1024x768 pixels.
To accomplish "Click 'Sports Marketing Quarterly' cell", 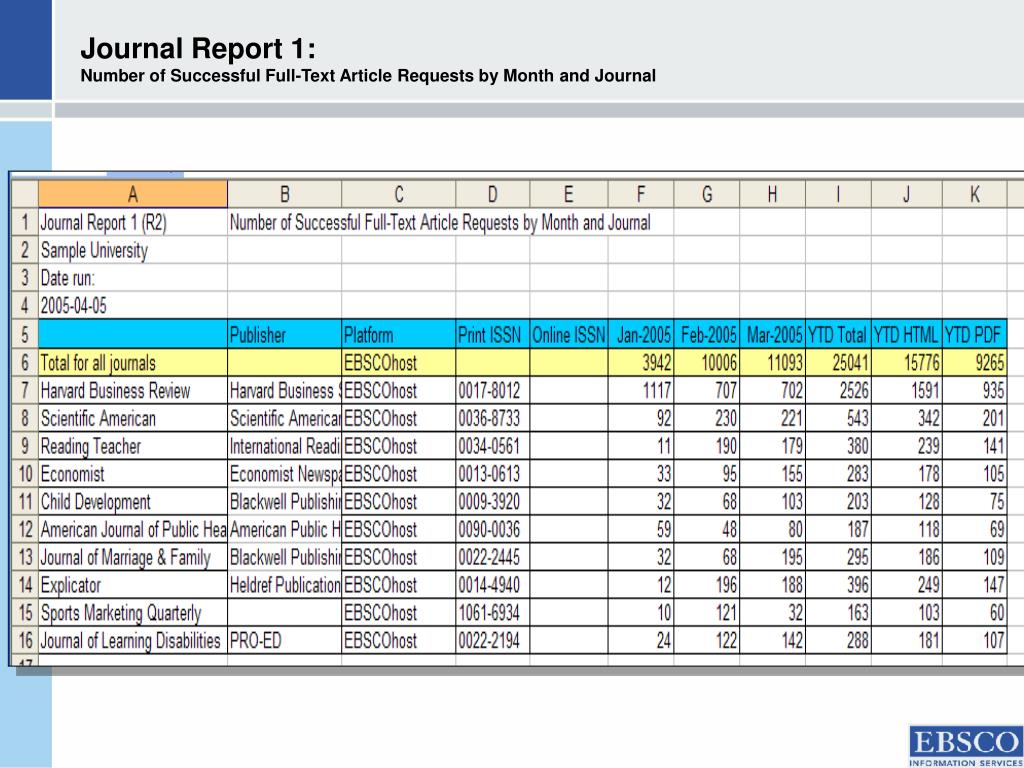I will (133, 613).
